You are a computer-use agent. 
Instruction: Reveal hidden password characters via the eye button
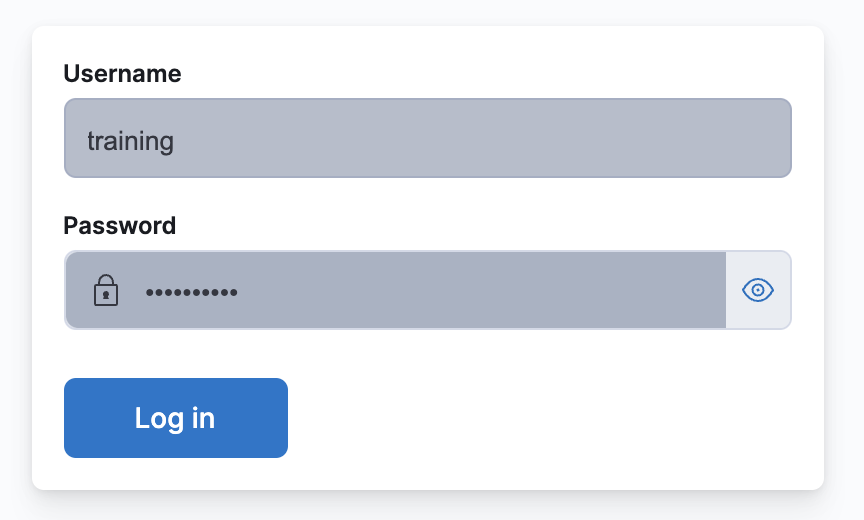(758, 290)
